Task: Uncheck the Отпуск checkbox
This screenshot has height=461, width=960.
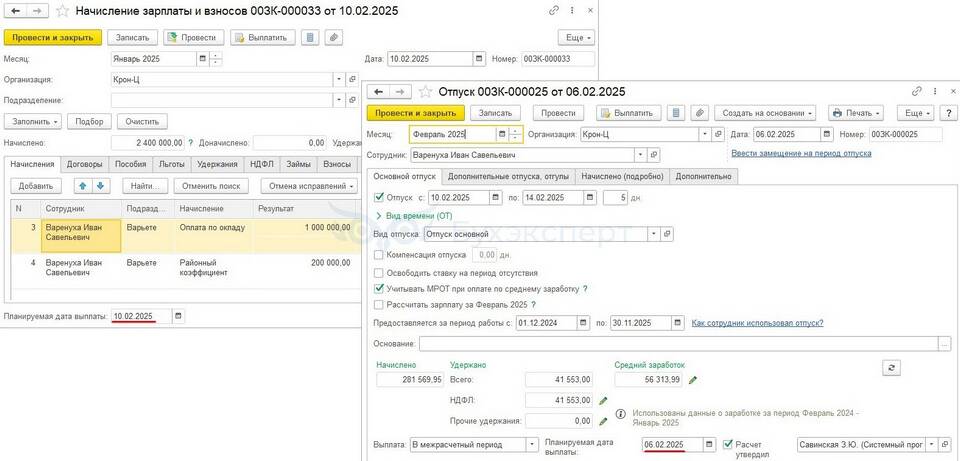Action: pyautogui.click(x=378, y=198)
